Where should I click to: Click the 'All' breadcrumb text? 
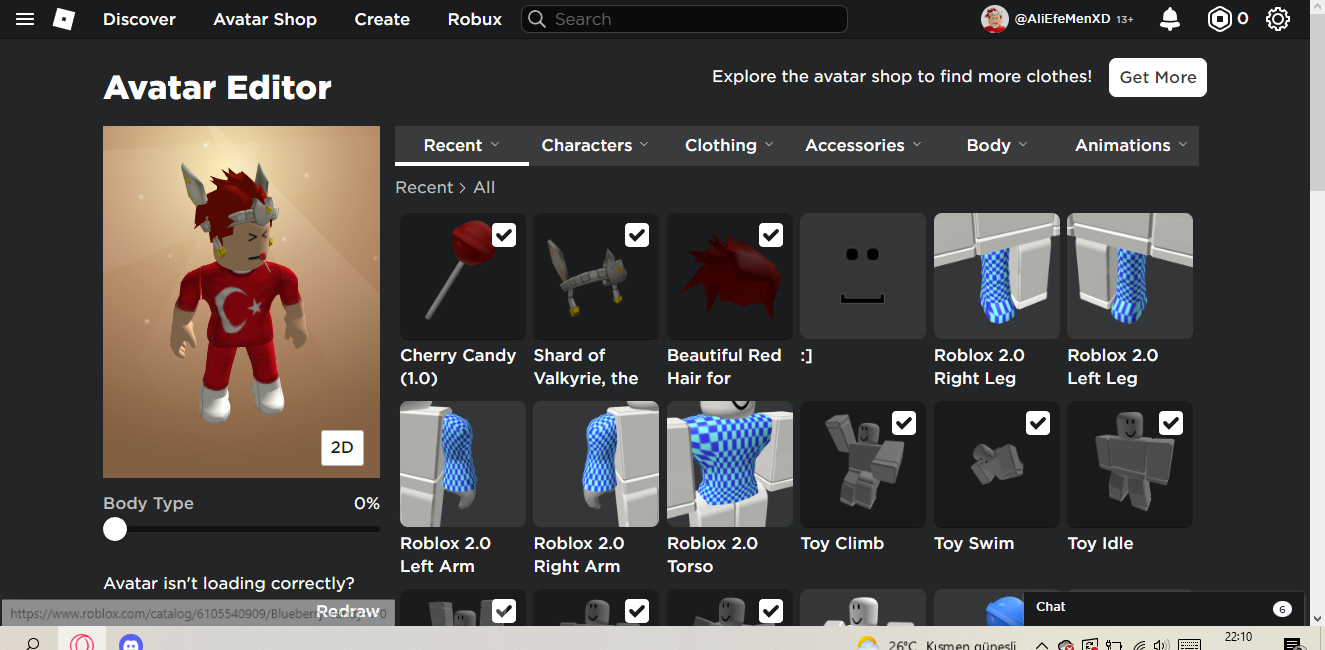pyautogui.click(x=484, y=187)
